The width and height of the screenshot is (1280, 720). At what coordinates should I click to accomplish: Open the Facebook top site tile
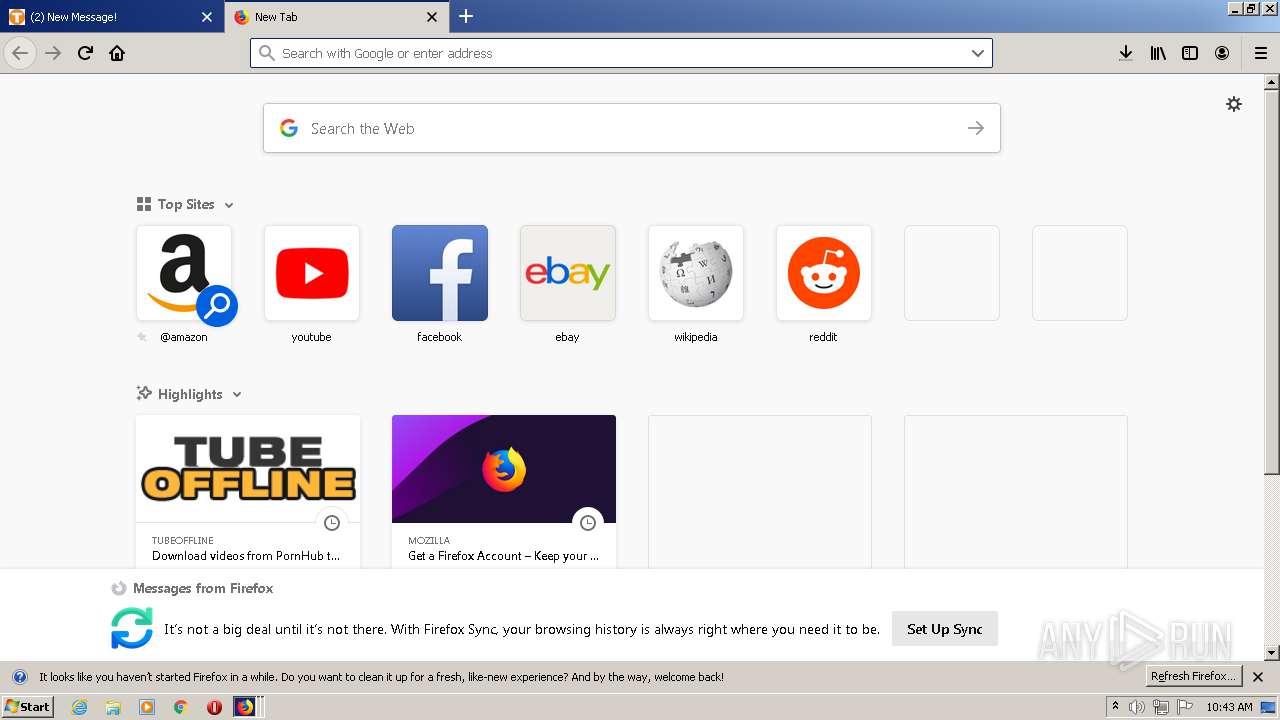440,273
